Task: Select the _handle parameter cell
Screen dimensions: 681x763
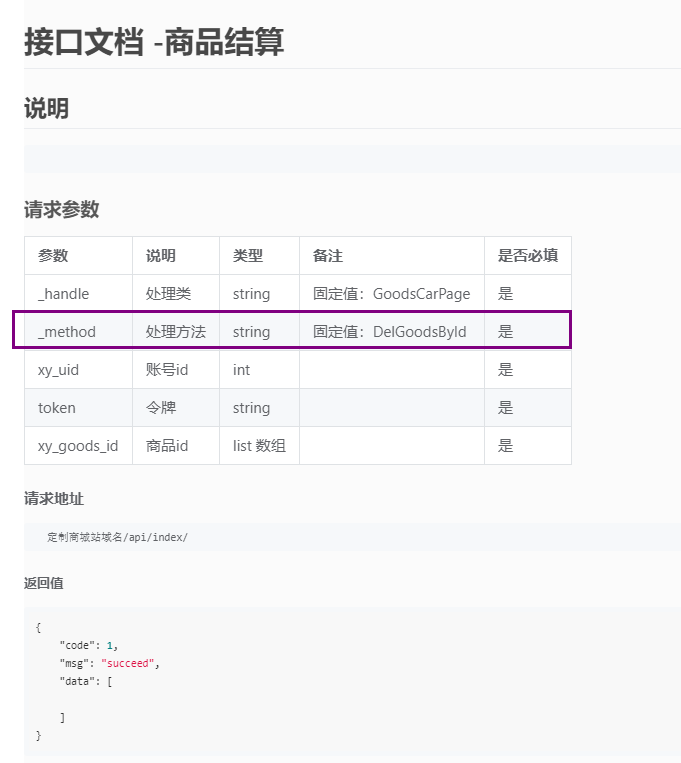Action: click(64, 294)
